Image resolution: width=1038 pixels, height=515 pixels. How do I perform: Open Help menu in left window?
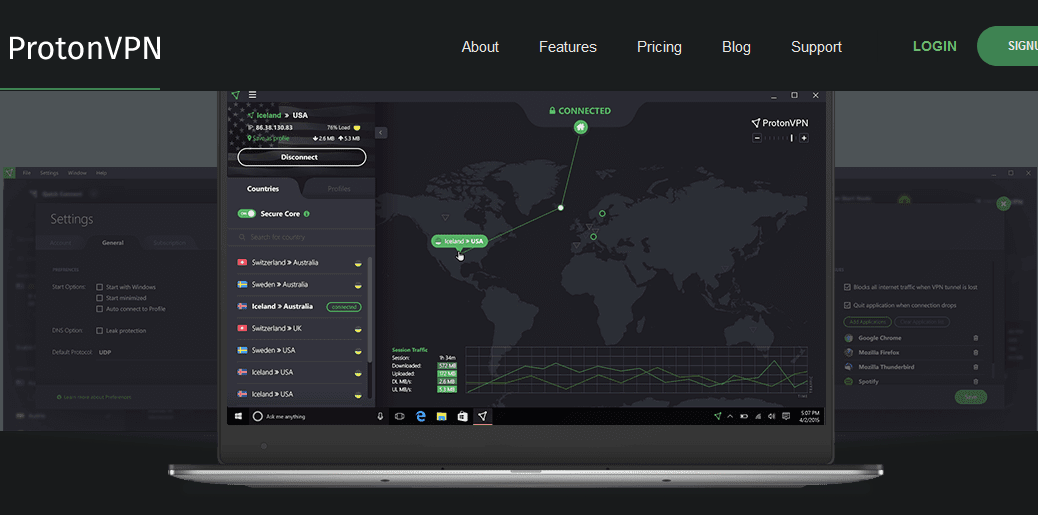click(x=101, y=173)
